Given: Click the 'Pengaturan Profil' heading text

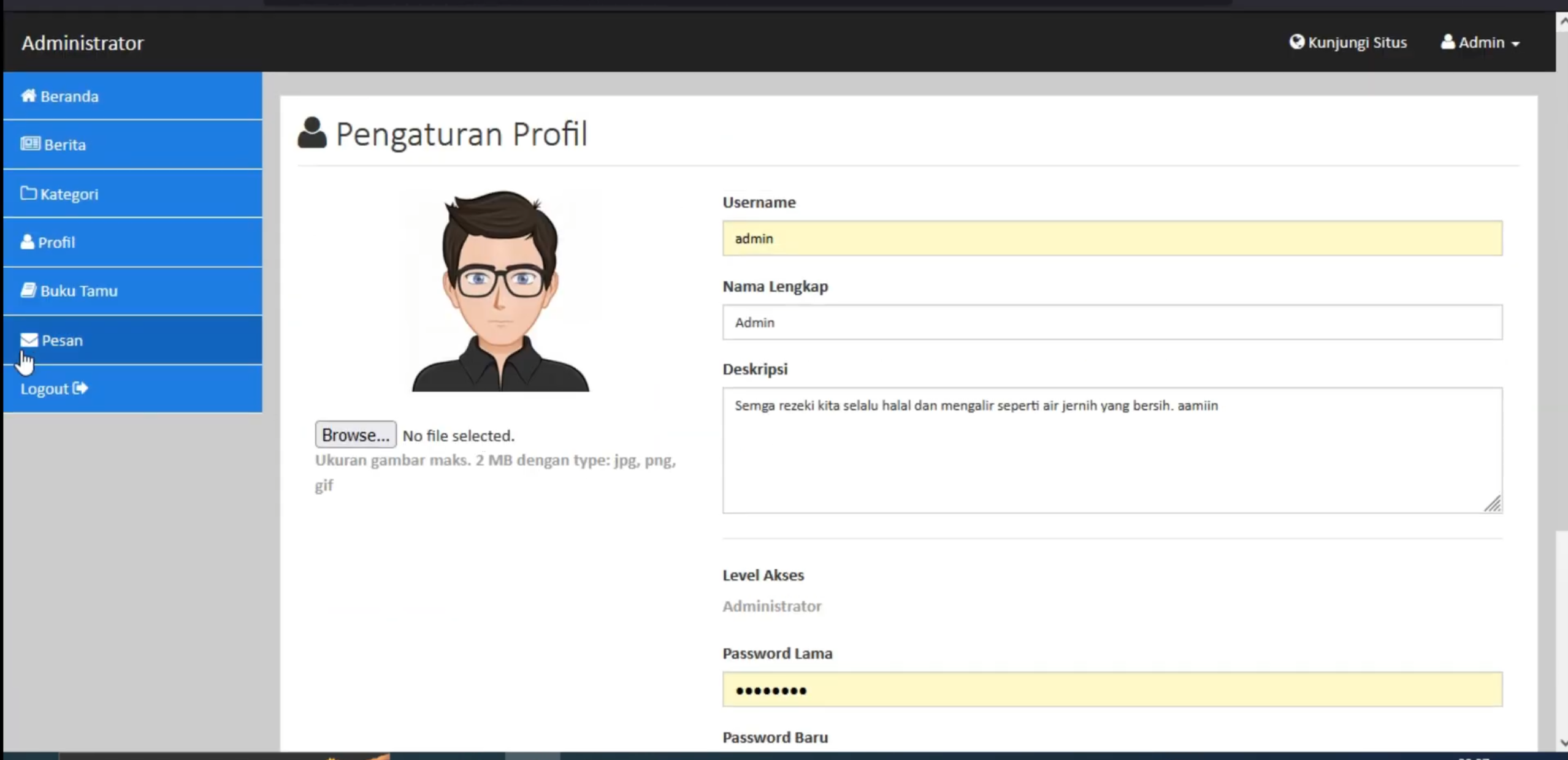Looking at the screenshot, I should click(461, 134).
